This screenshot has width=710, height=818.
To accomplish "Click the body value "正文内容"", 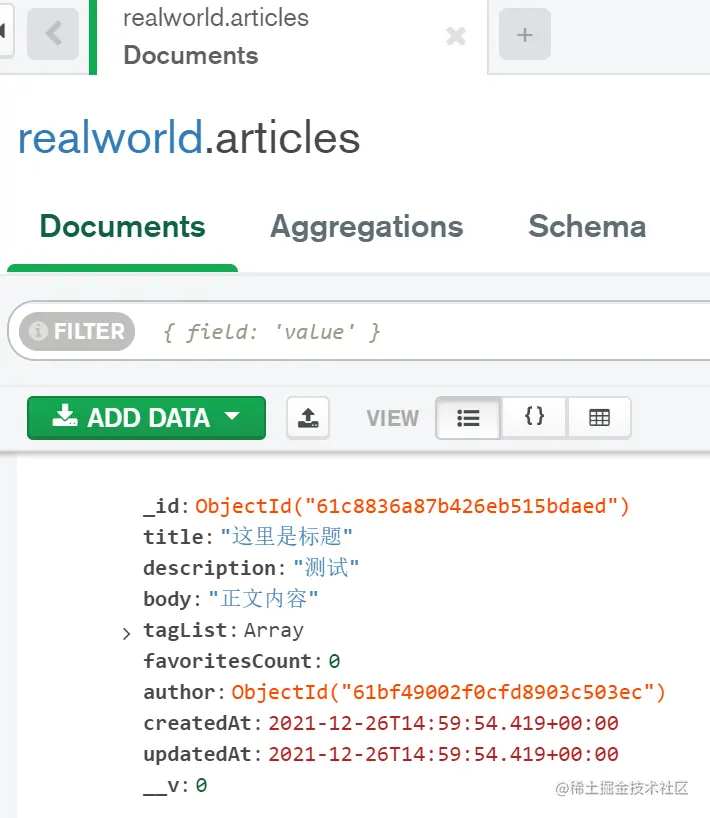I will pyautogui.click(x=263, y=598).
